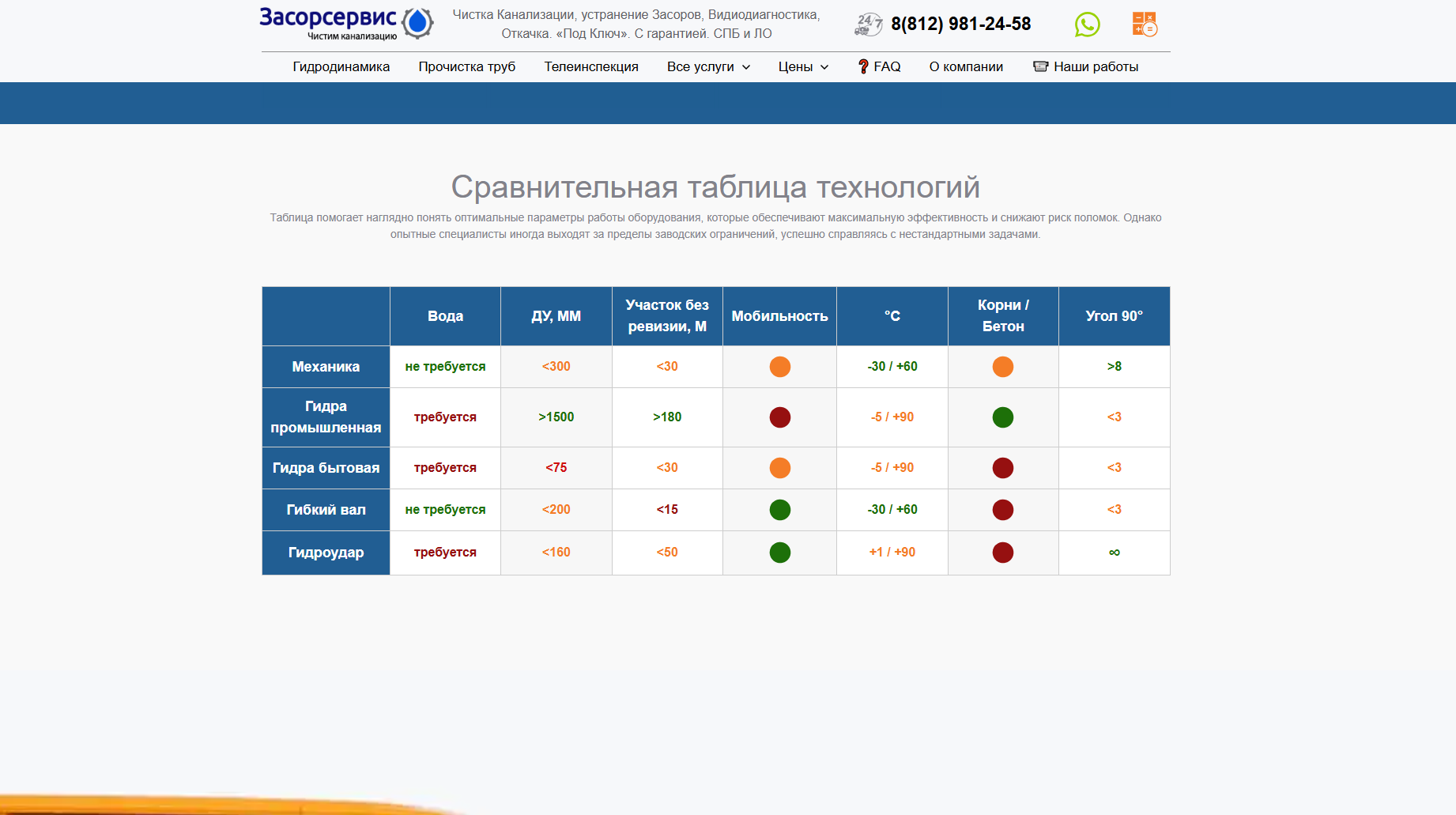Click red Корни/Бетон dot for Гибкий вал
1456x815 pixels.
tap(1002, 510)
